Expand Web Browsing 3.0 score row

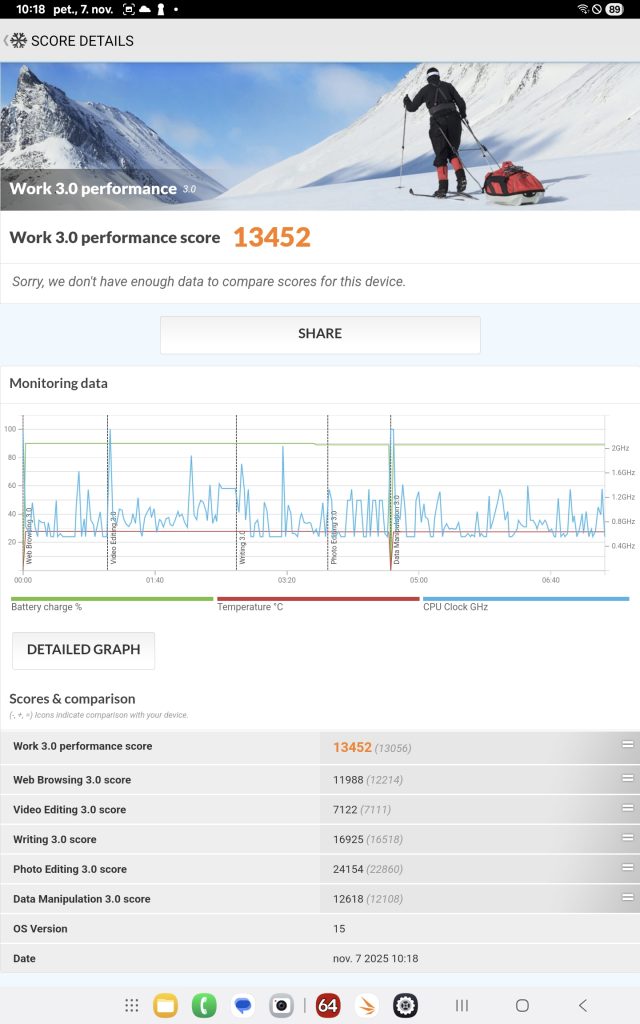(627, 779)
